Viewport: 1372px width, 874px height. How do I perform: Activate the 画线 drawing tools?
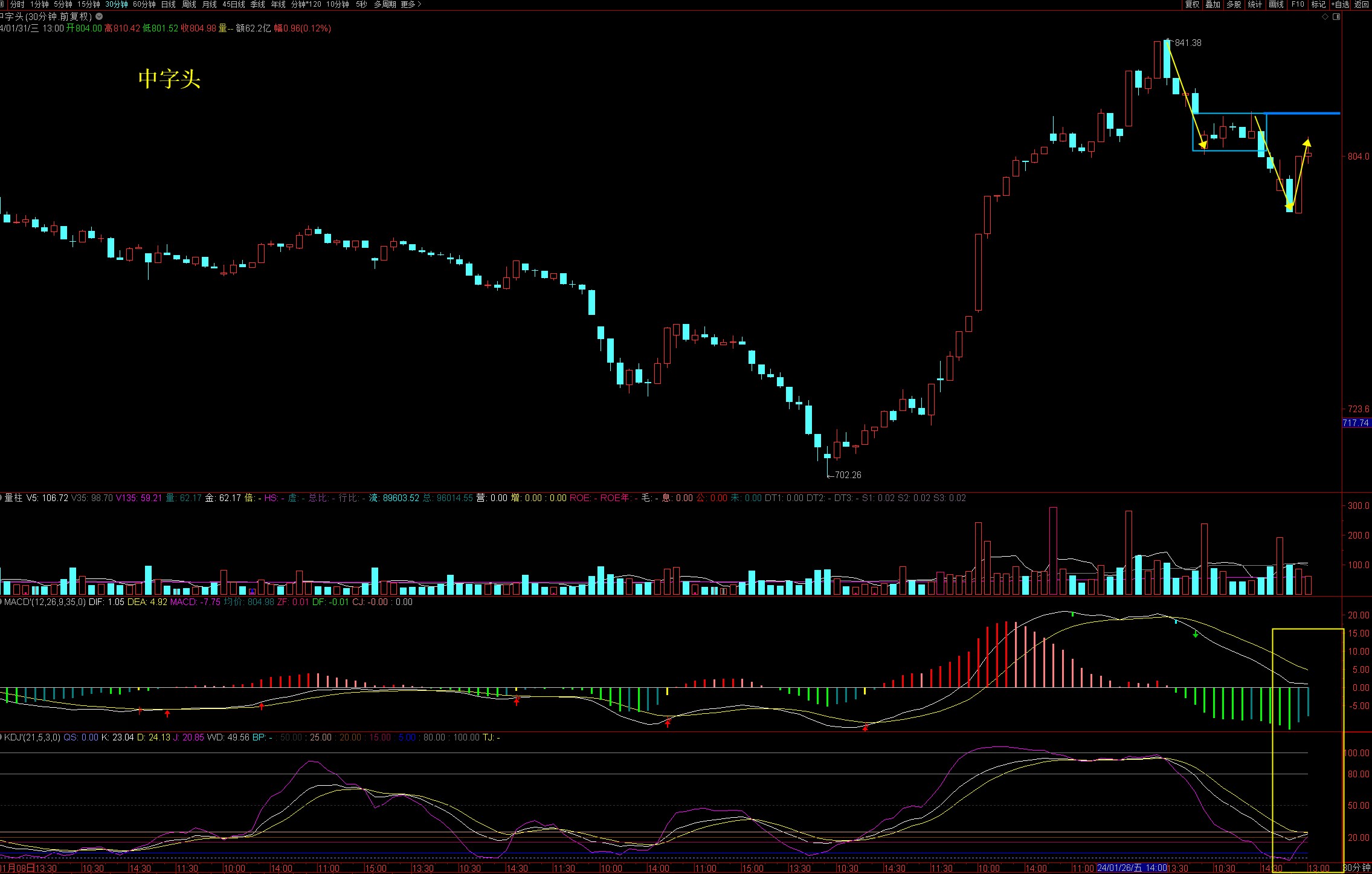coord(1277,4)
